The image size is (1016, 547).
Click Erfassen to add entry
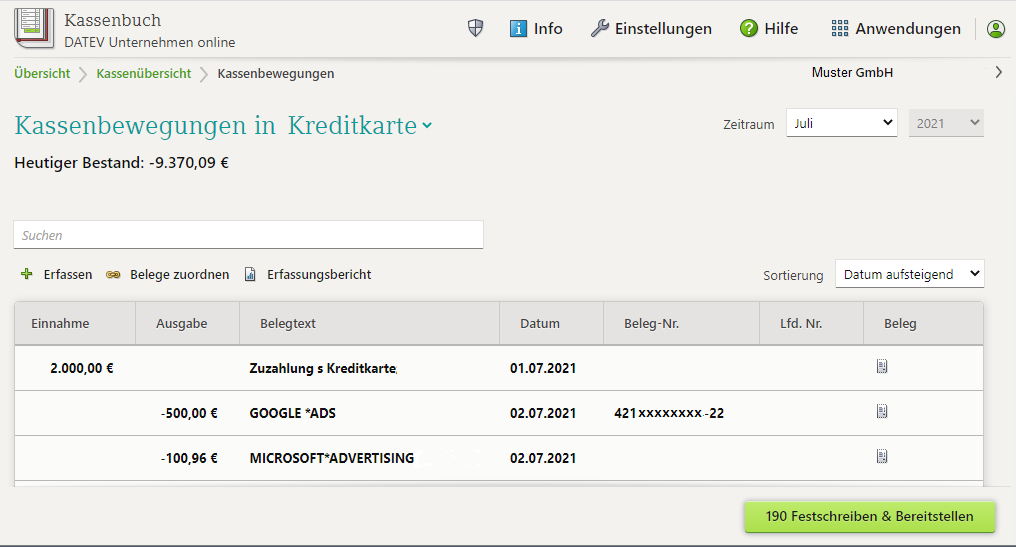[x=57, y=274]
